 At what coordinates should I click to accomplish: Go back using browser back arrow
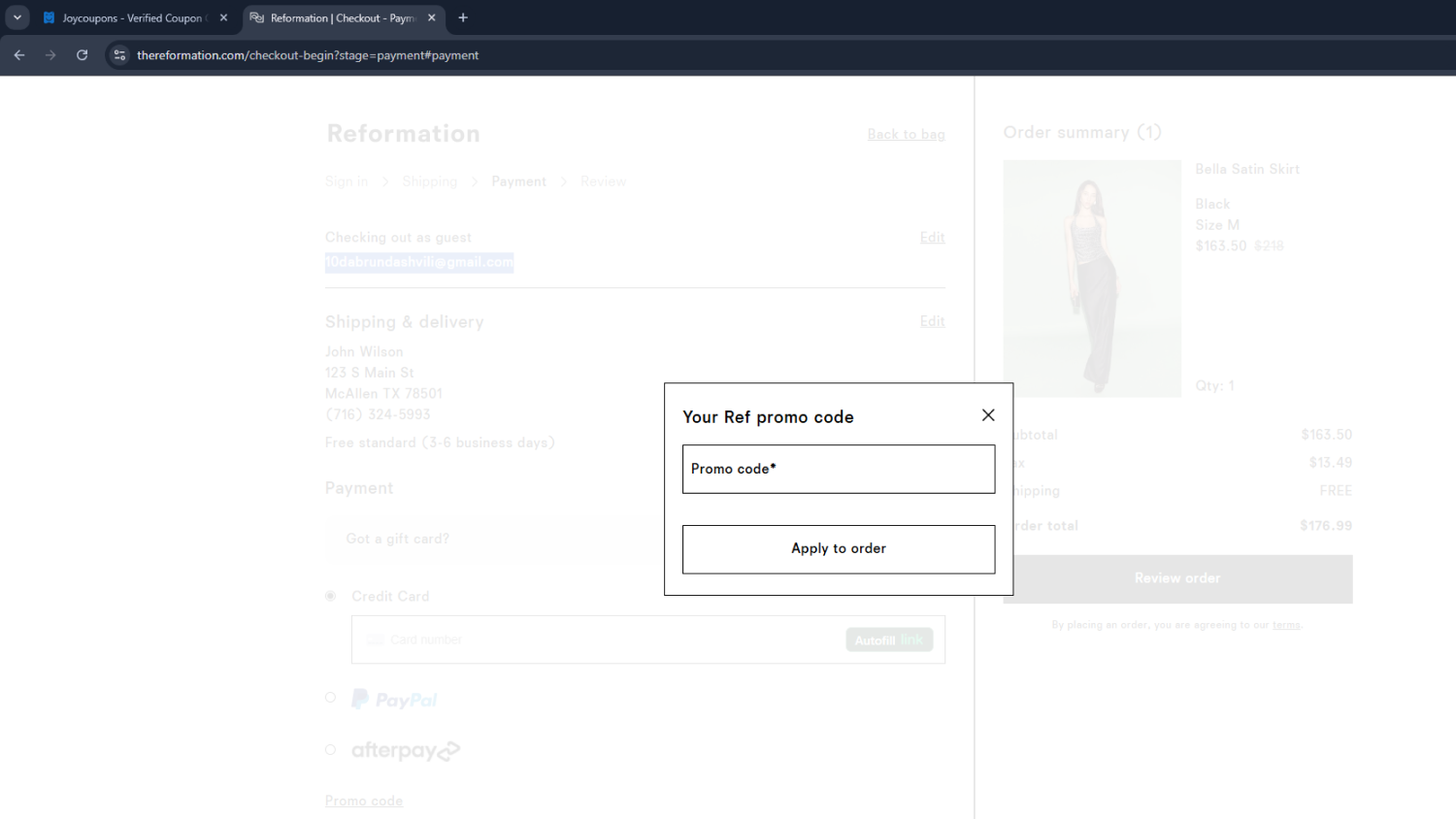coord(19,55)
